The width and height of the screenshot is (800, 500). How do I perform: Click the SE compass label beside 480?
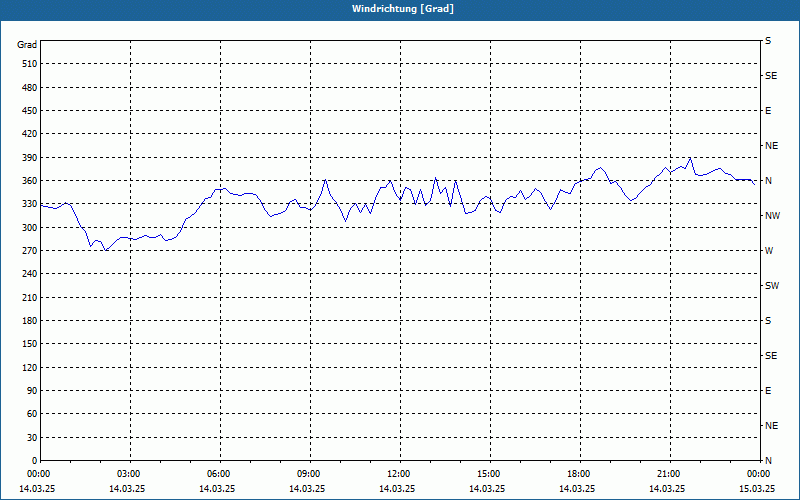tap(771, 76)
